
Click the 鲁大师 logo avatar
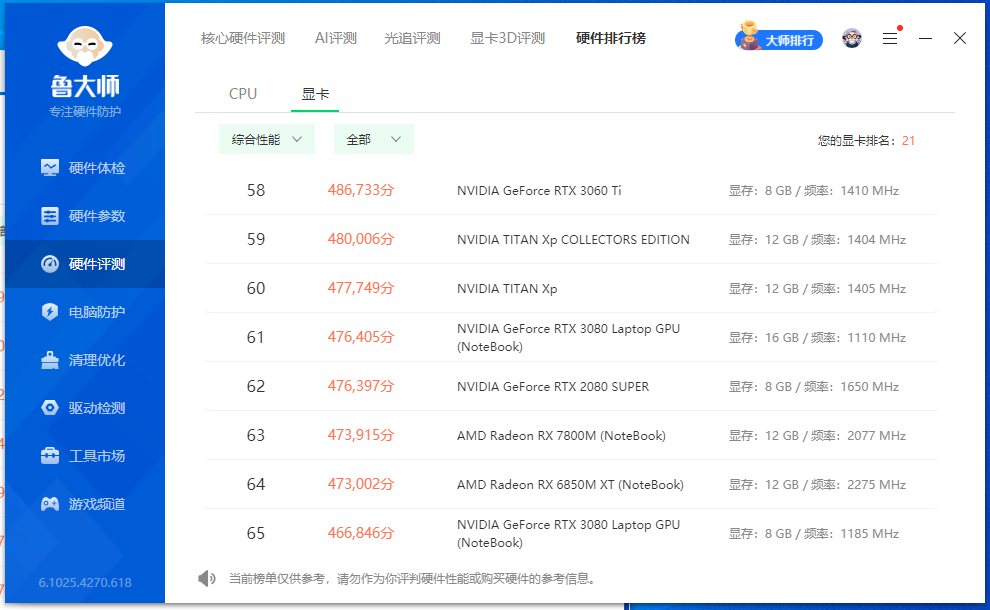tap(85, 45)
